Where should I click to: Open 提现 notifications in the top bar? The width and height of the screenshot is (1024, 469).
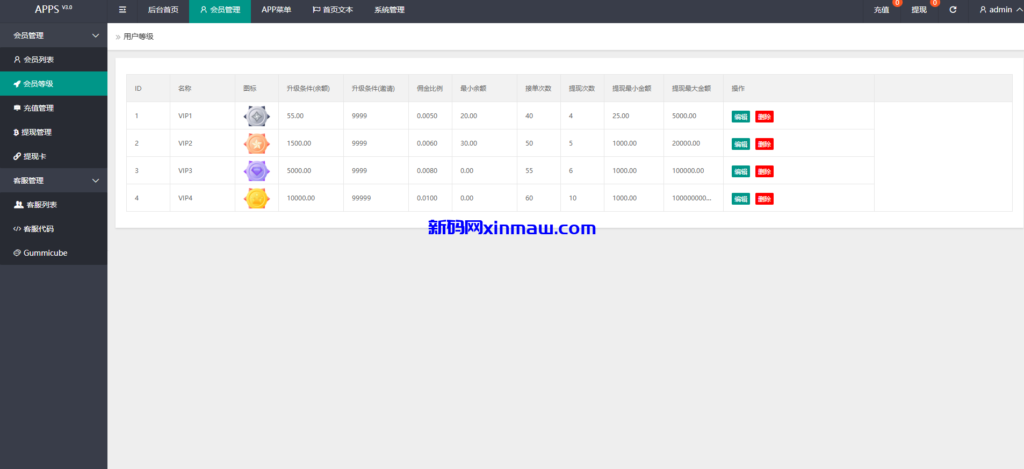[920, 10]
